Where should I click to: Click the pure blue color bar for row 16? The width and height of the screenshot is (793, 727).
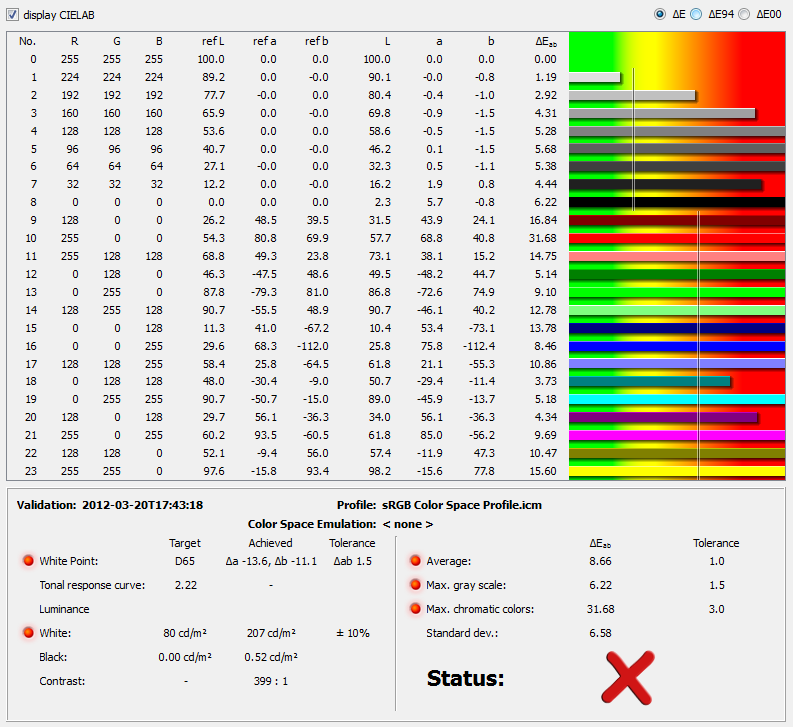coord(676,346)
